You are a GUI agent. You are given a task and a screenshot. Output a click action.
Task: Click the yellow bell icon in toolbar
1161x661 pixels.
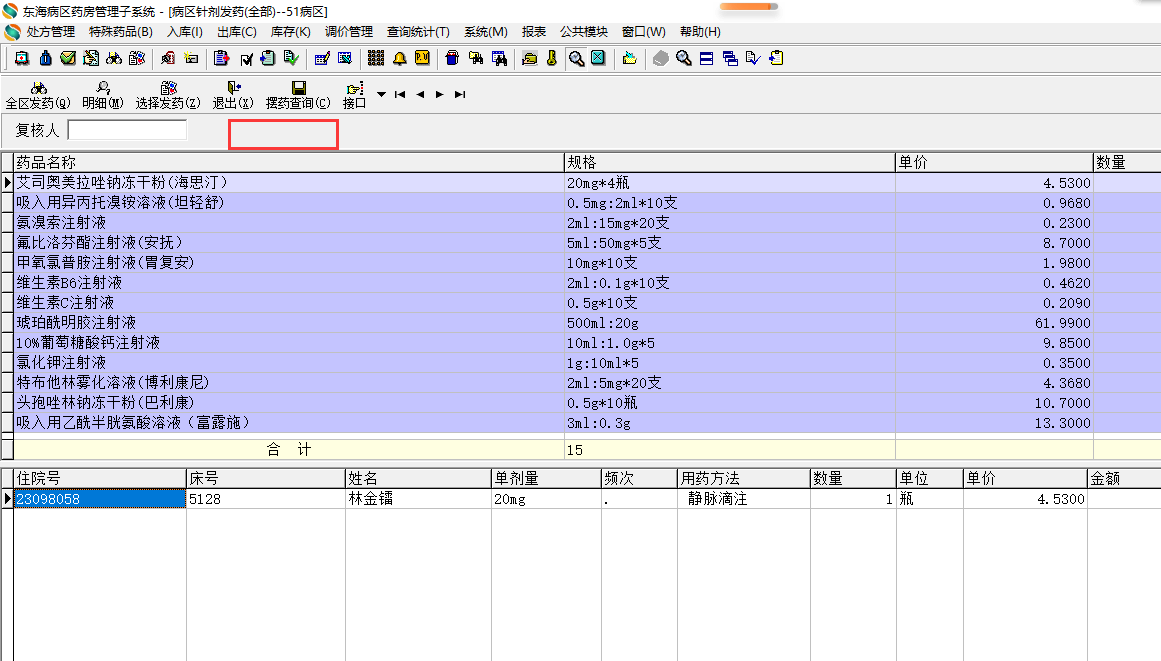(x=399, y=58)
